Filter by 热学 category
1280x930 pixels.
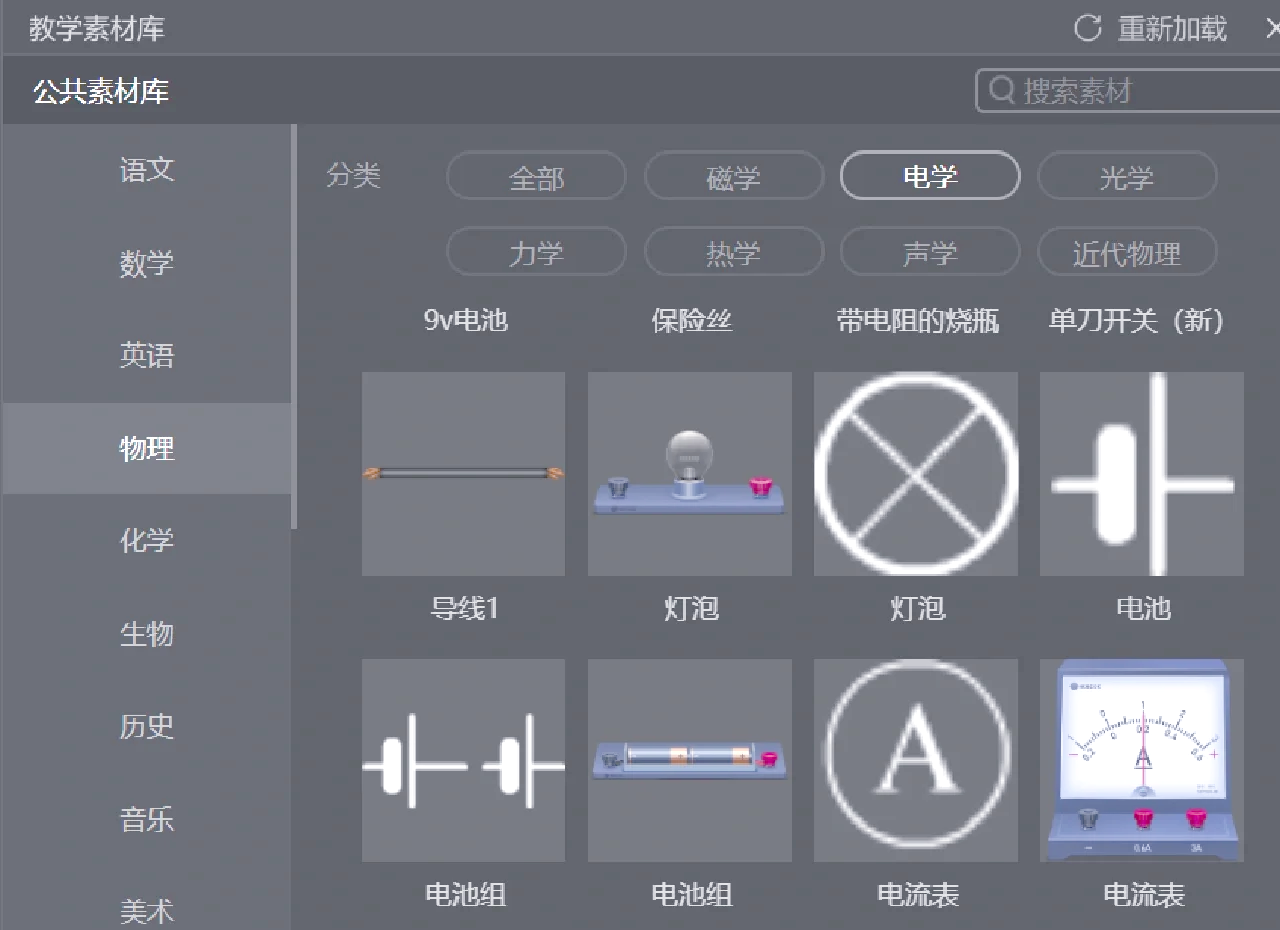[734, 253]
